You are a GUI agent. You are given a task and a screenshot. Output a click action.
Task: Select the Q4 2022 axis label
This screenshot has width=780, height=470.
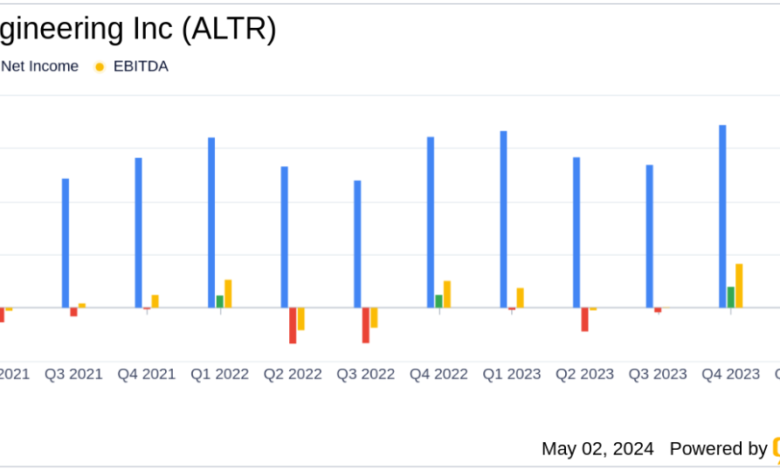[439, 374]
